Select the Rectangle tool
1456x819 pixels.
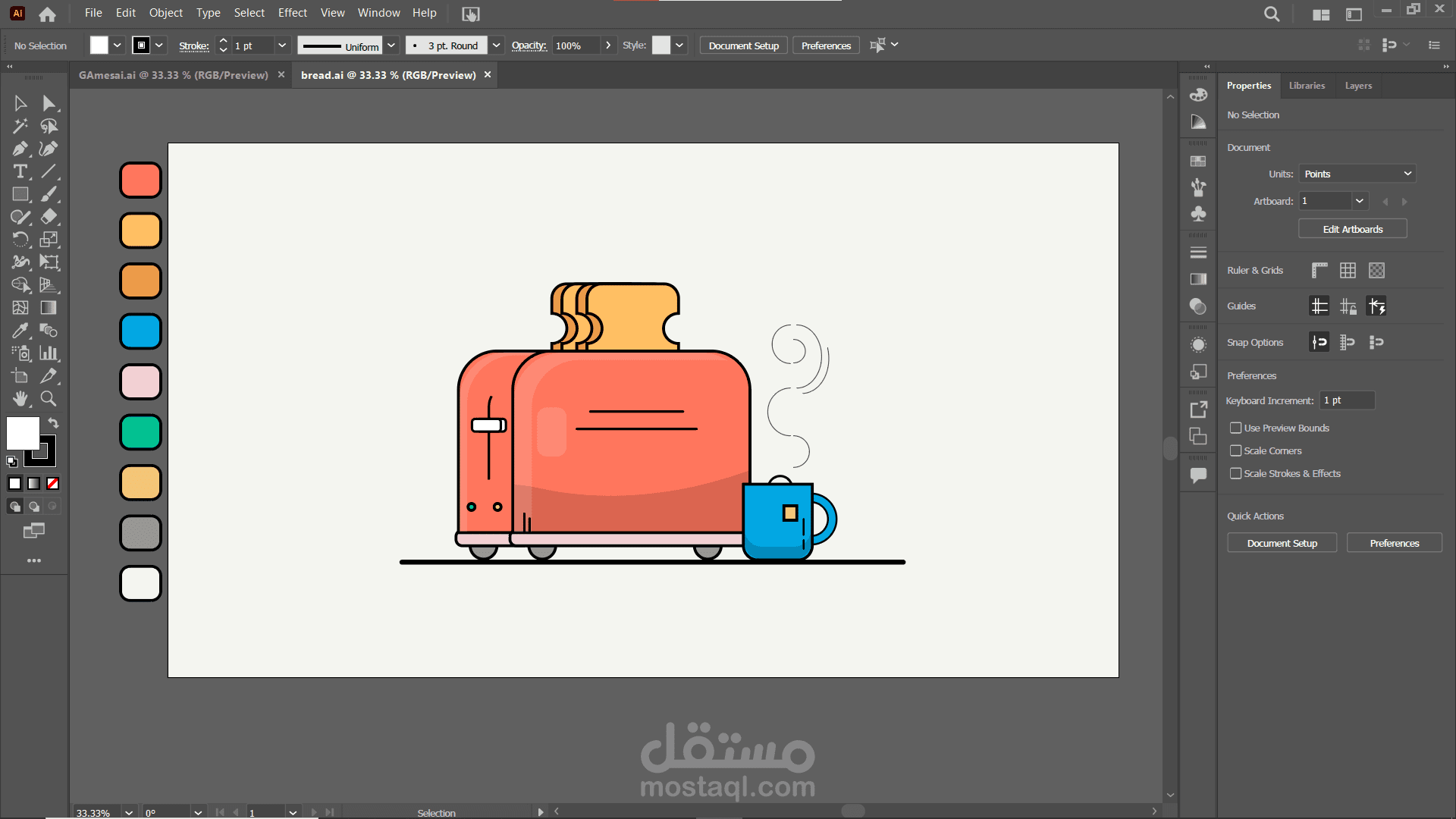(20, 194)
